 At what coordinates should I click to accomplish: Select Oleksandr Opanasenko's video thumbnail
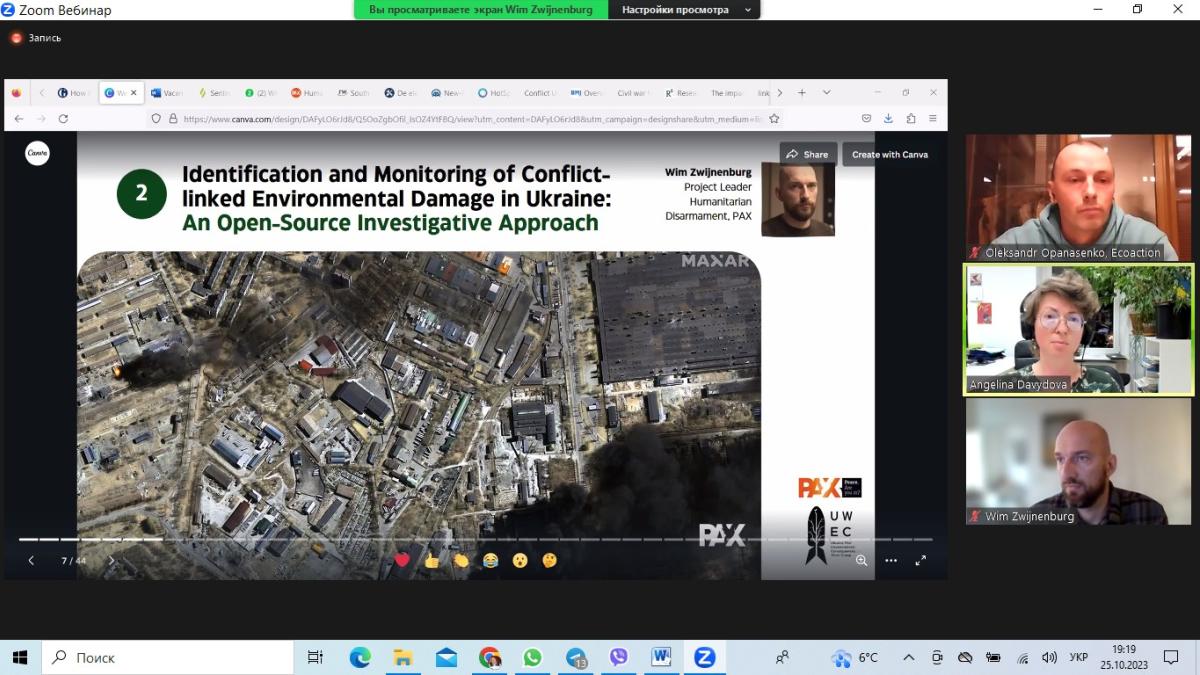(1078, 197)
